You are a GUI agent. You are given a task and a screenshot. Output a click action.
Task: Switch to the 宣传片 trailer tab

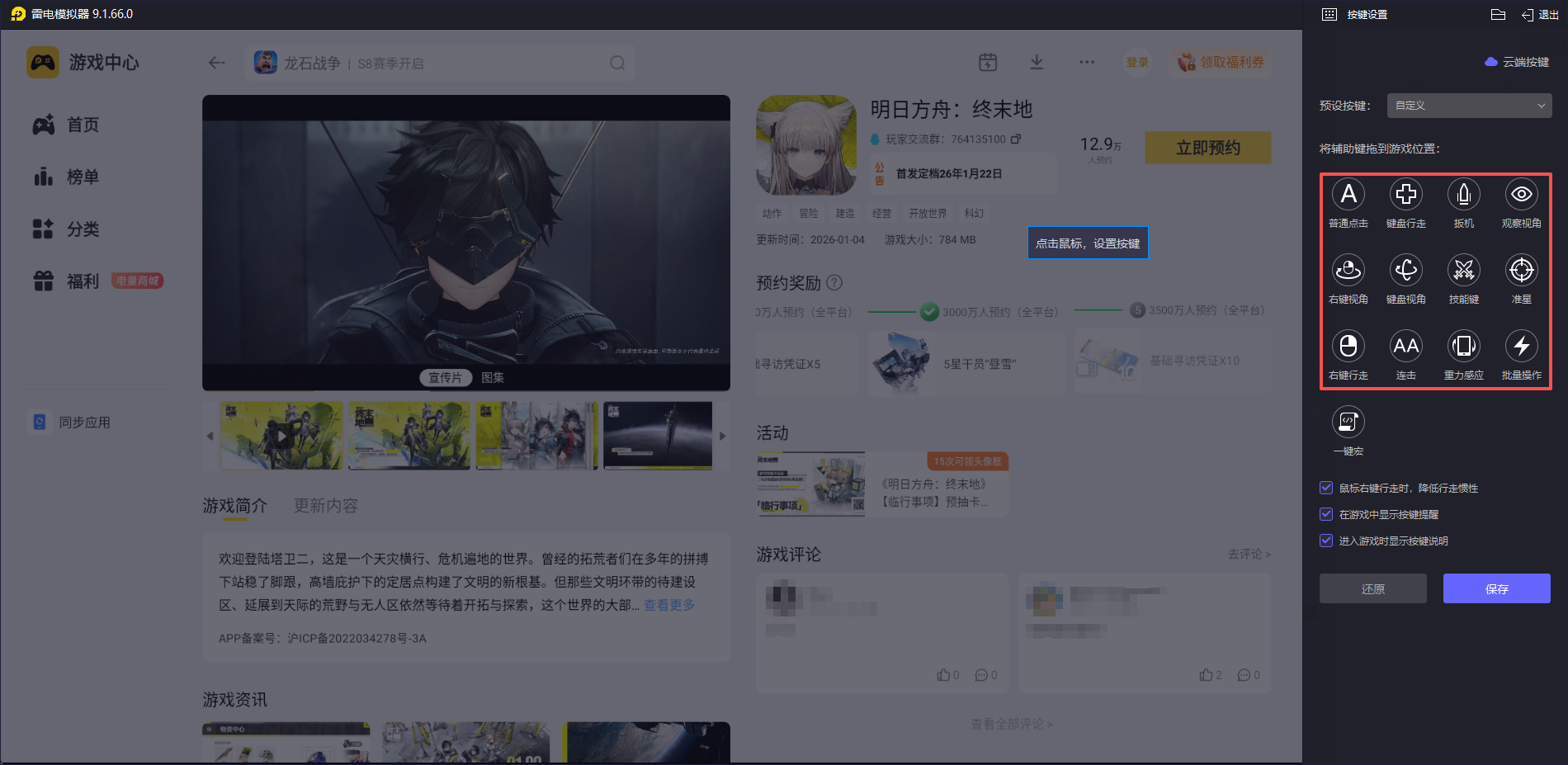(446, 377)
